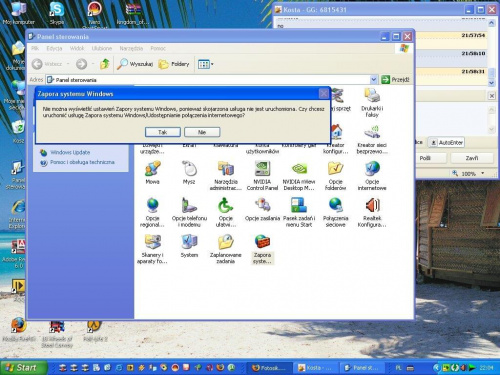Open the Pomoc menu

158,48
